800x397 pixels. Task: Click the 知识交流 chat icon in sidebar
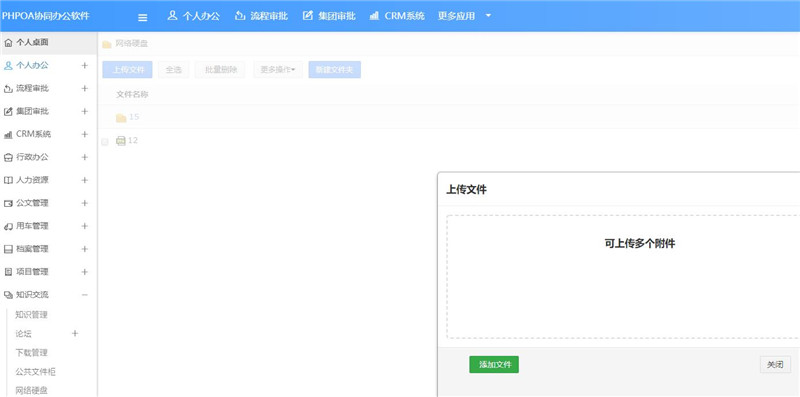pyautogui.click(x=8, y=295)
